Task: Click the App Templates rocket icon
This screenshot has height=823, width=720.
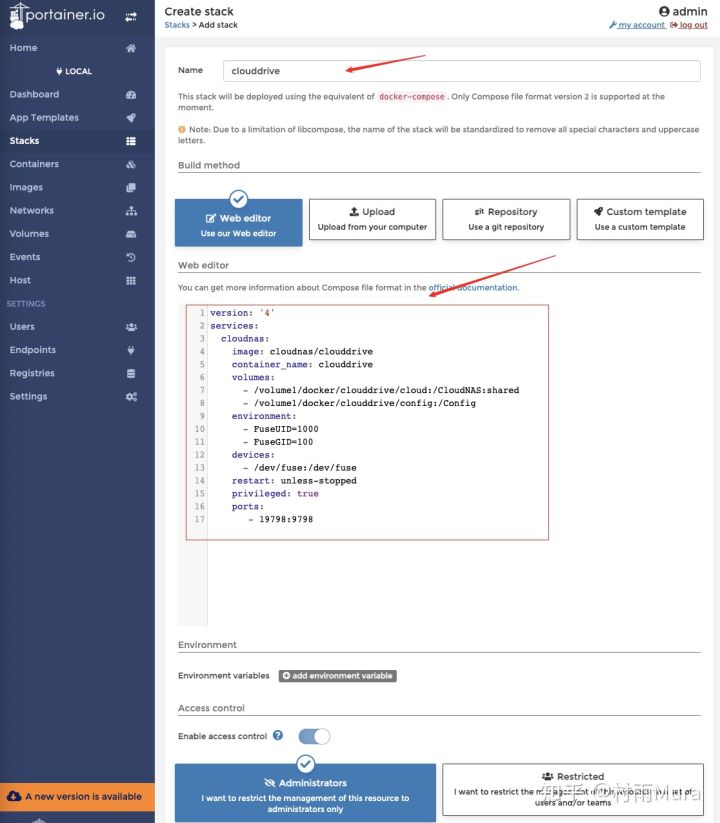Action: click(131, 118)
